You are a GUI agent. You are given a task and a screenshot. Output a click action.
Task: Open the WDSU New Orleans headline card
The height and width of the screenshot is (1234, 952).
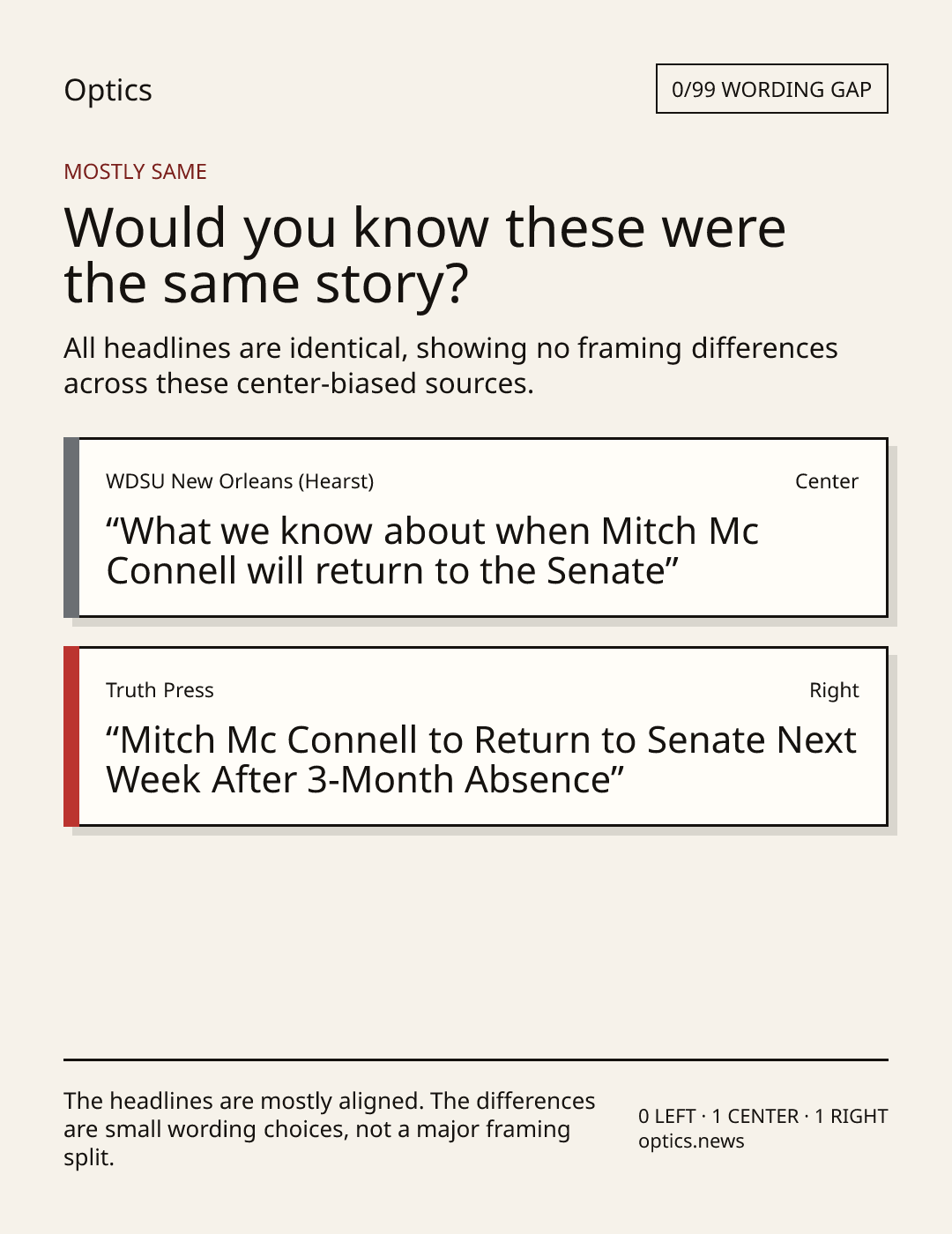tap(475, 527)
